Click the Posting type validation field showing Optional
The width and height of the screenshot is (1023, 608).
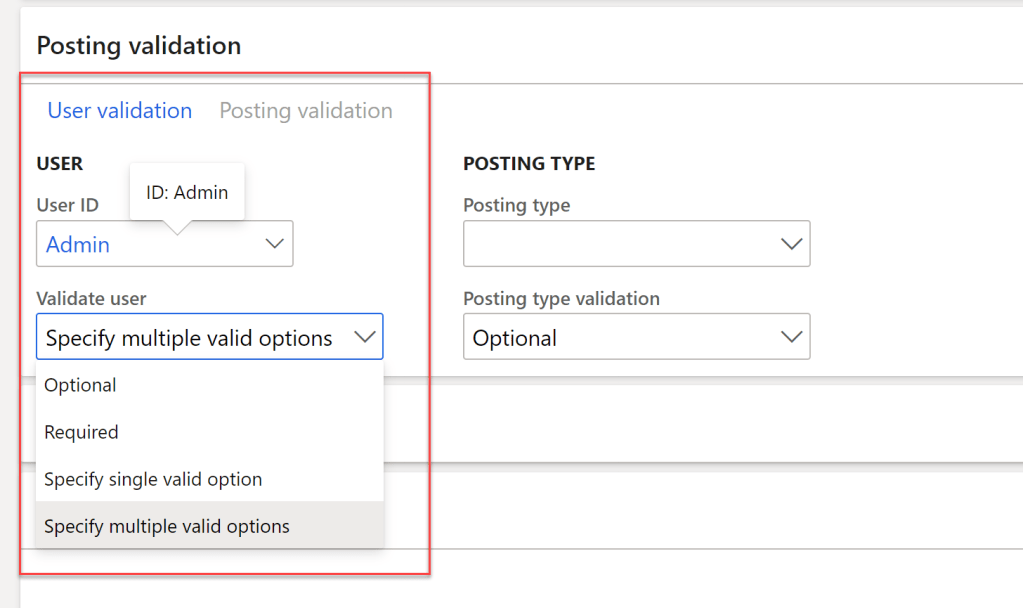point(615,339)
